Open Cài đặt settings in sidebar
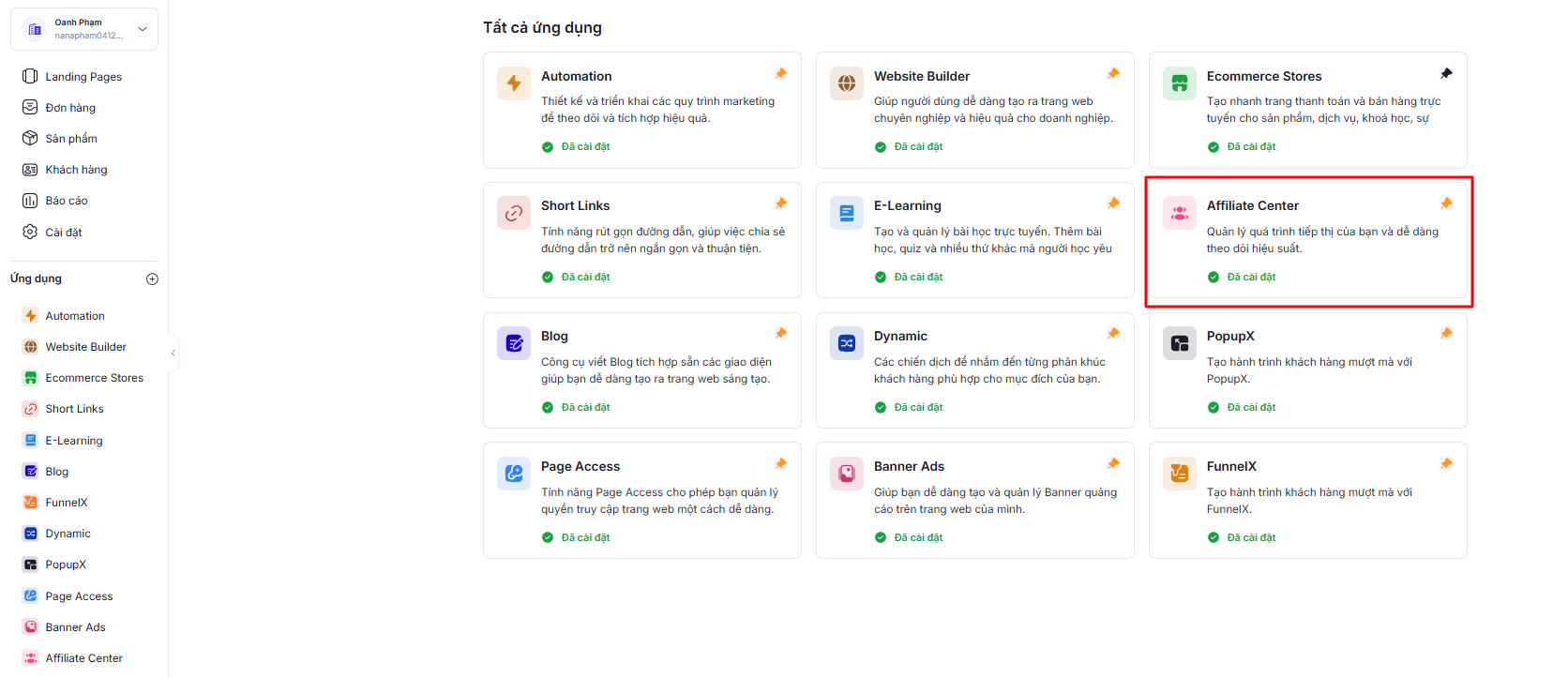This screenshot has width=1568, height=678. point(63,233)
